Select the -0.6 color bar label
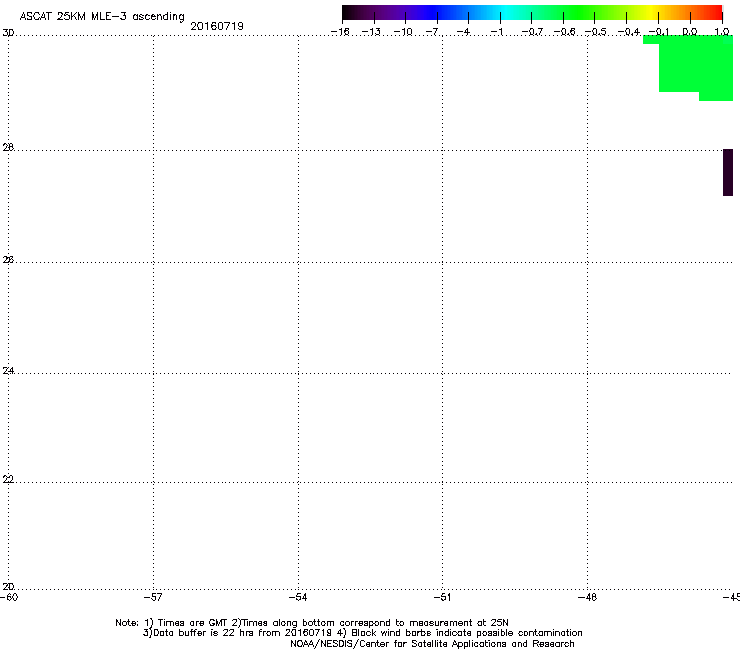The width and height of the screenshot is (740, 650). point(564,32)
